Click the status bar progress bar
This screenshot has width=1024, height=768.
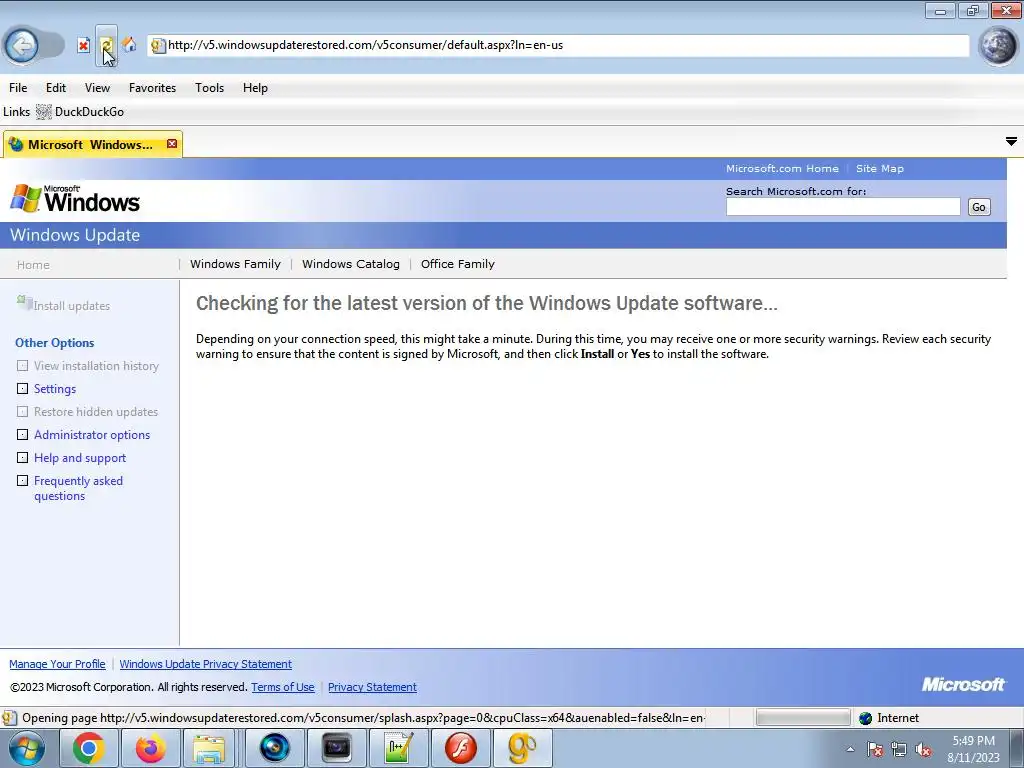pyautogui.click(x=803, y=718)
